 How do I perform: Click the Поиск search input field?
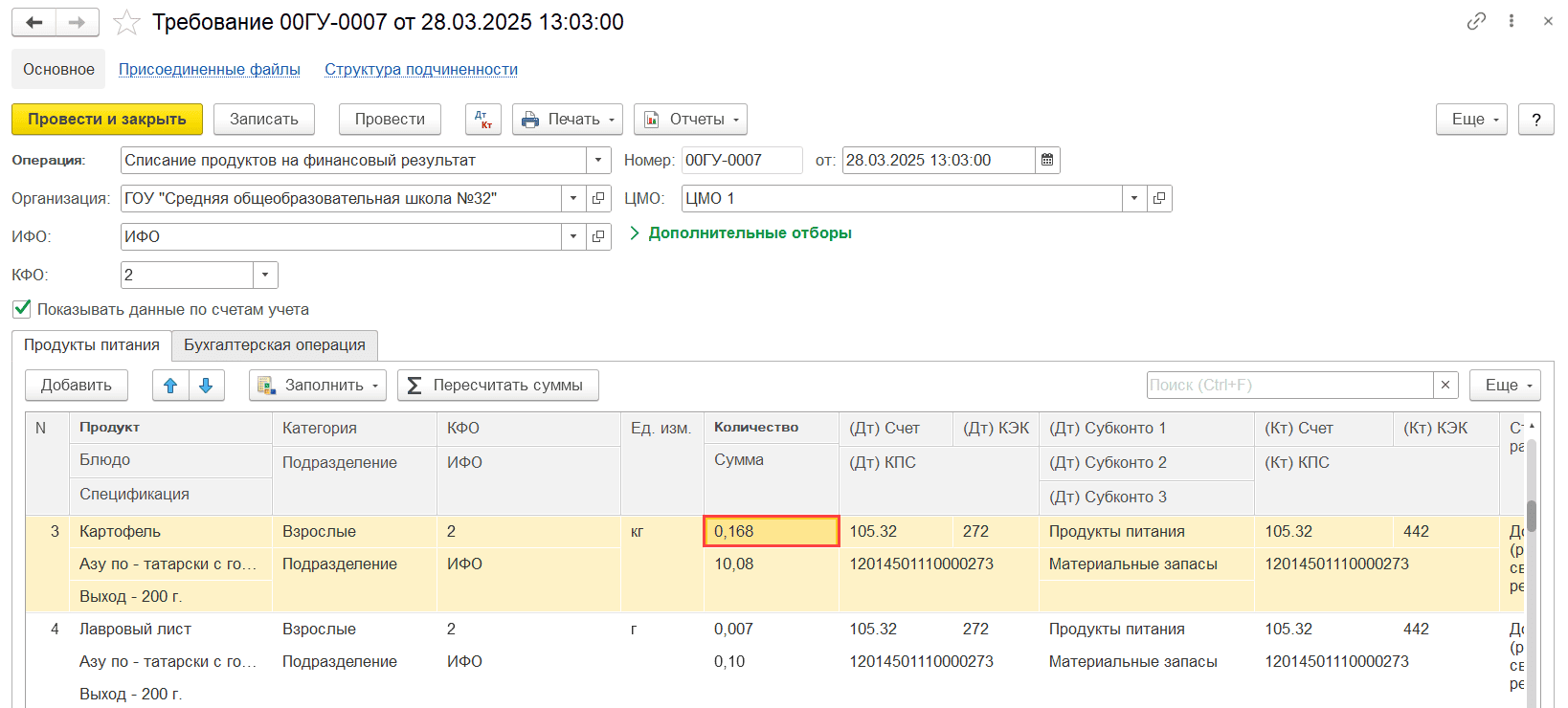click(1288, 385)
